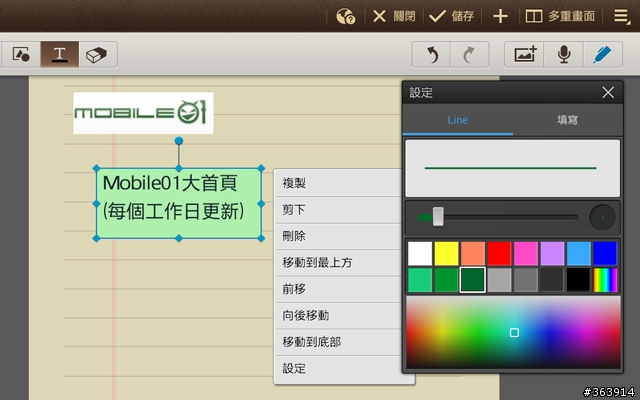Add a new page with plus icon
The height and width of the screenshot is (400, 640).
click(x=500, y=16)
